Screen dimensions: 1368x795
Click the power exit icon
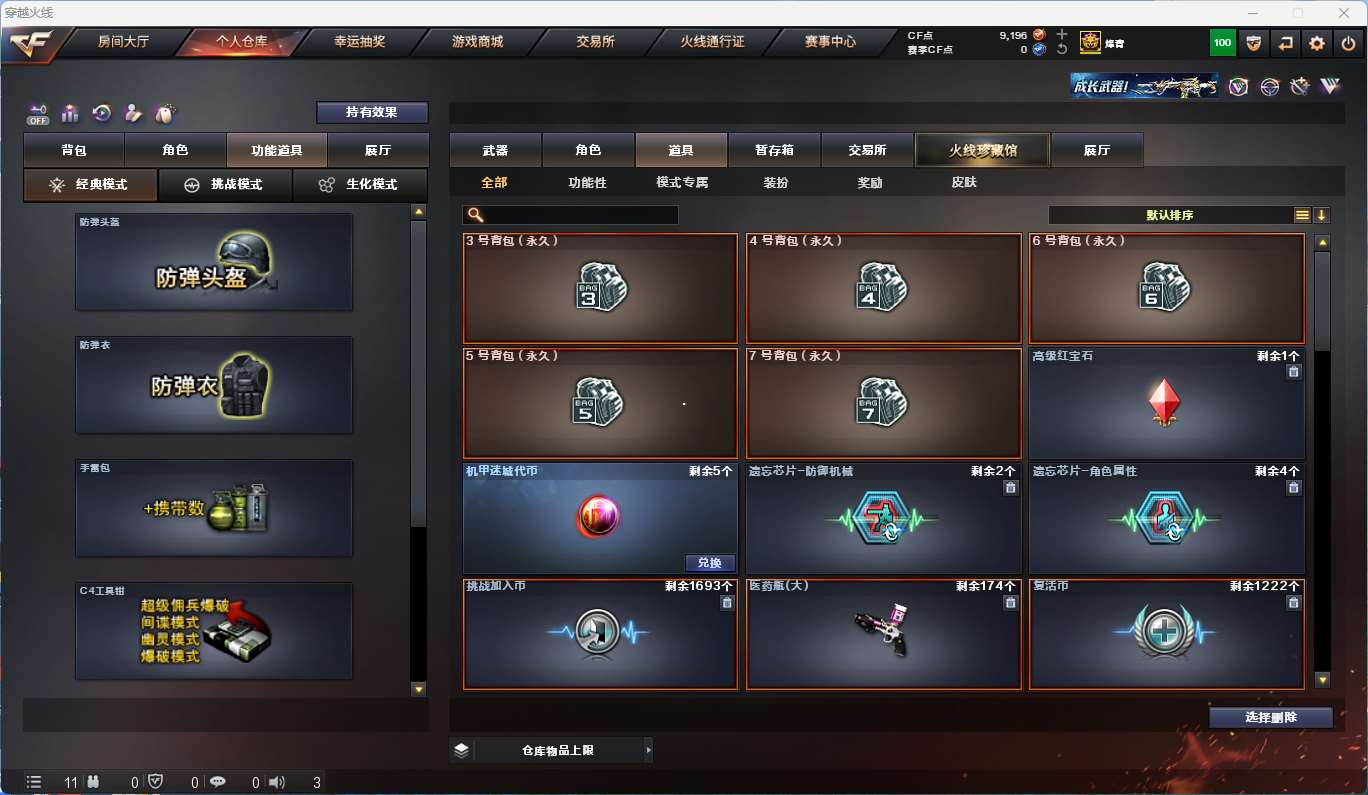tap(1348, 43)
